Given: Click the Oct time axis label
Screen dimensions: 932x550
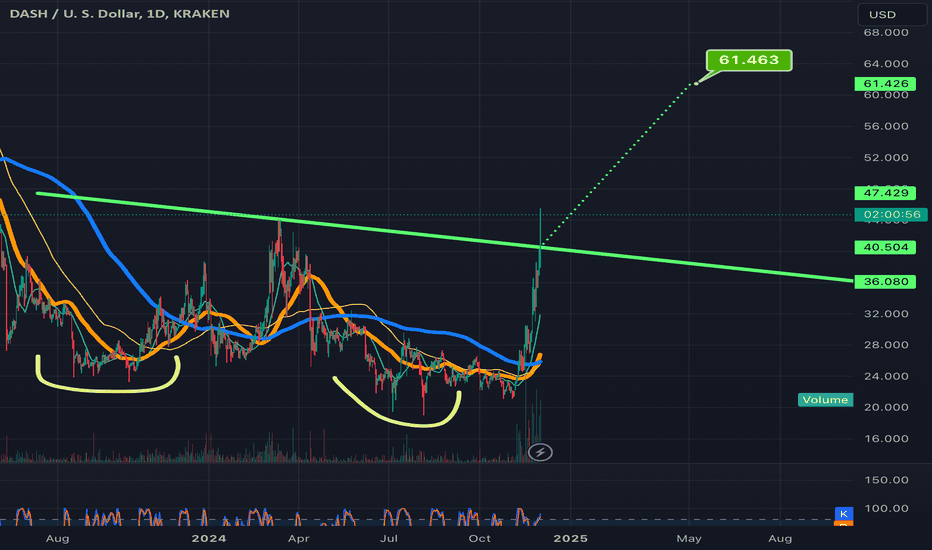Looking at the screenshot, I should click(x=479, y=539).
